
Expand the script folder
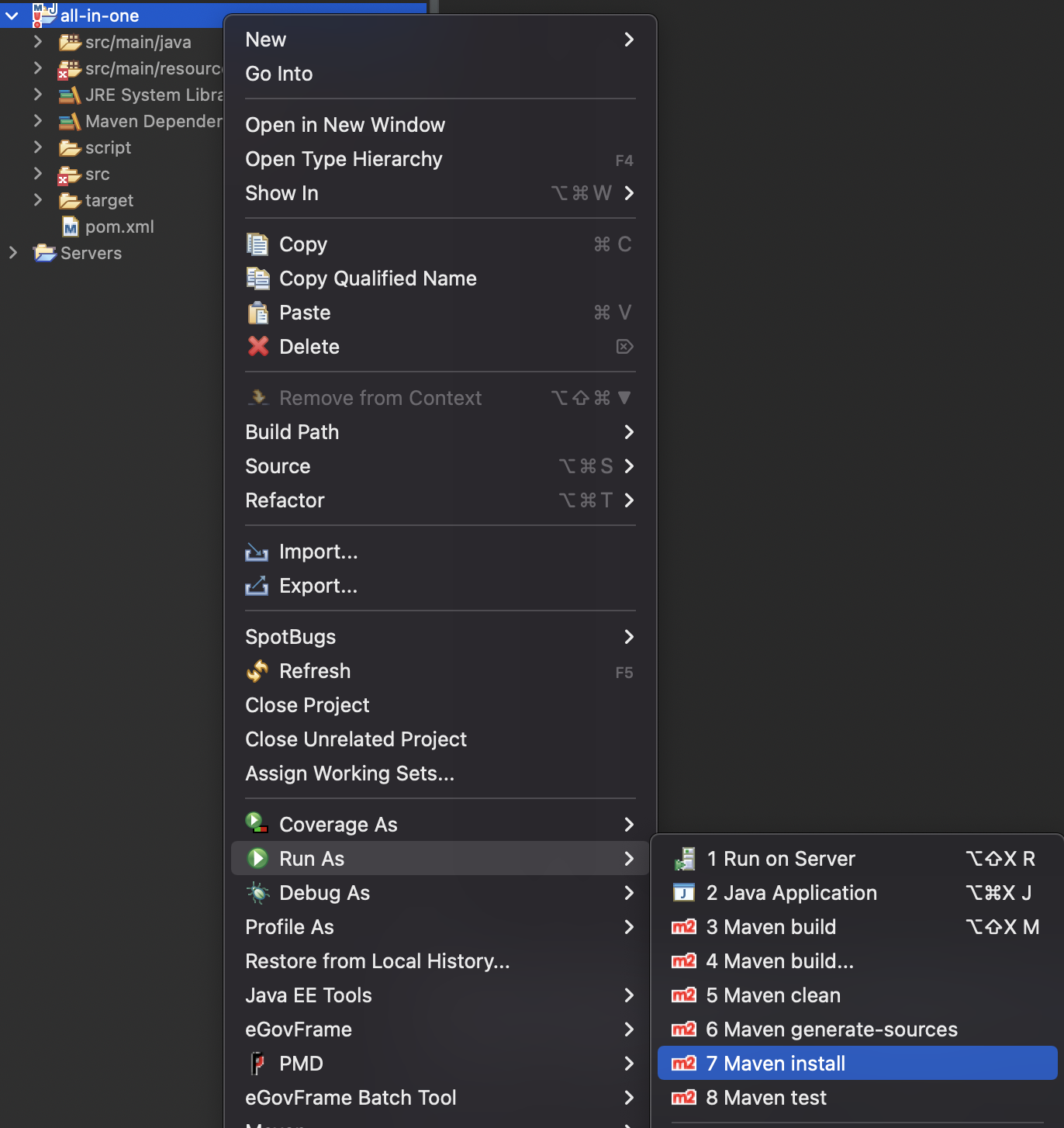click(37, 147)
